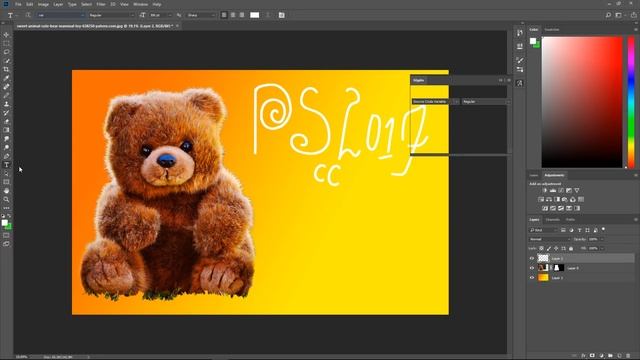Open layer blend mode Normal dropdown
Viewport: 640px width, 360px height.
549,239
